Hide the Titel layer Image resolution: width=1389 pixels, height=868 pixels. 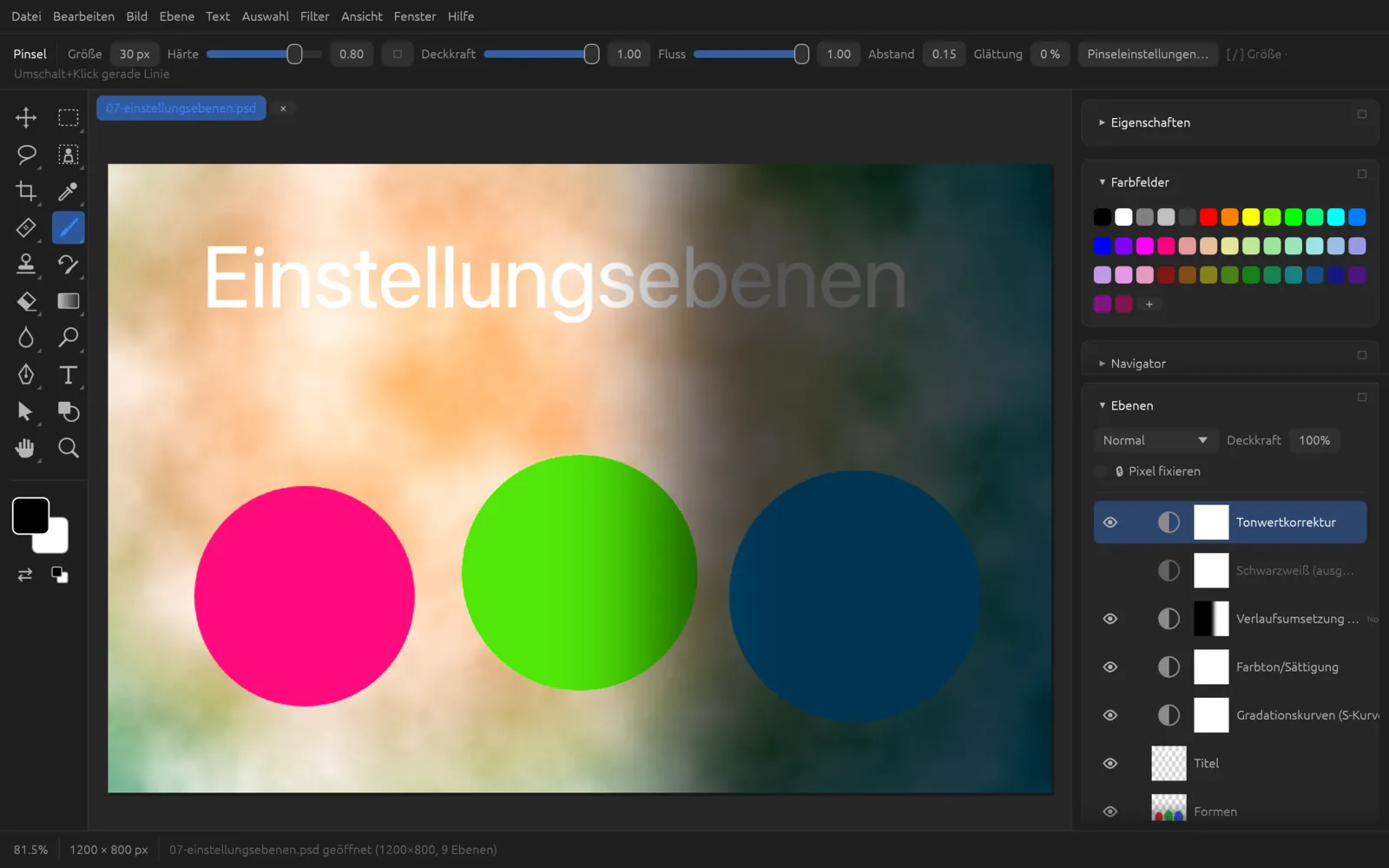(x=1110, y=763)
